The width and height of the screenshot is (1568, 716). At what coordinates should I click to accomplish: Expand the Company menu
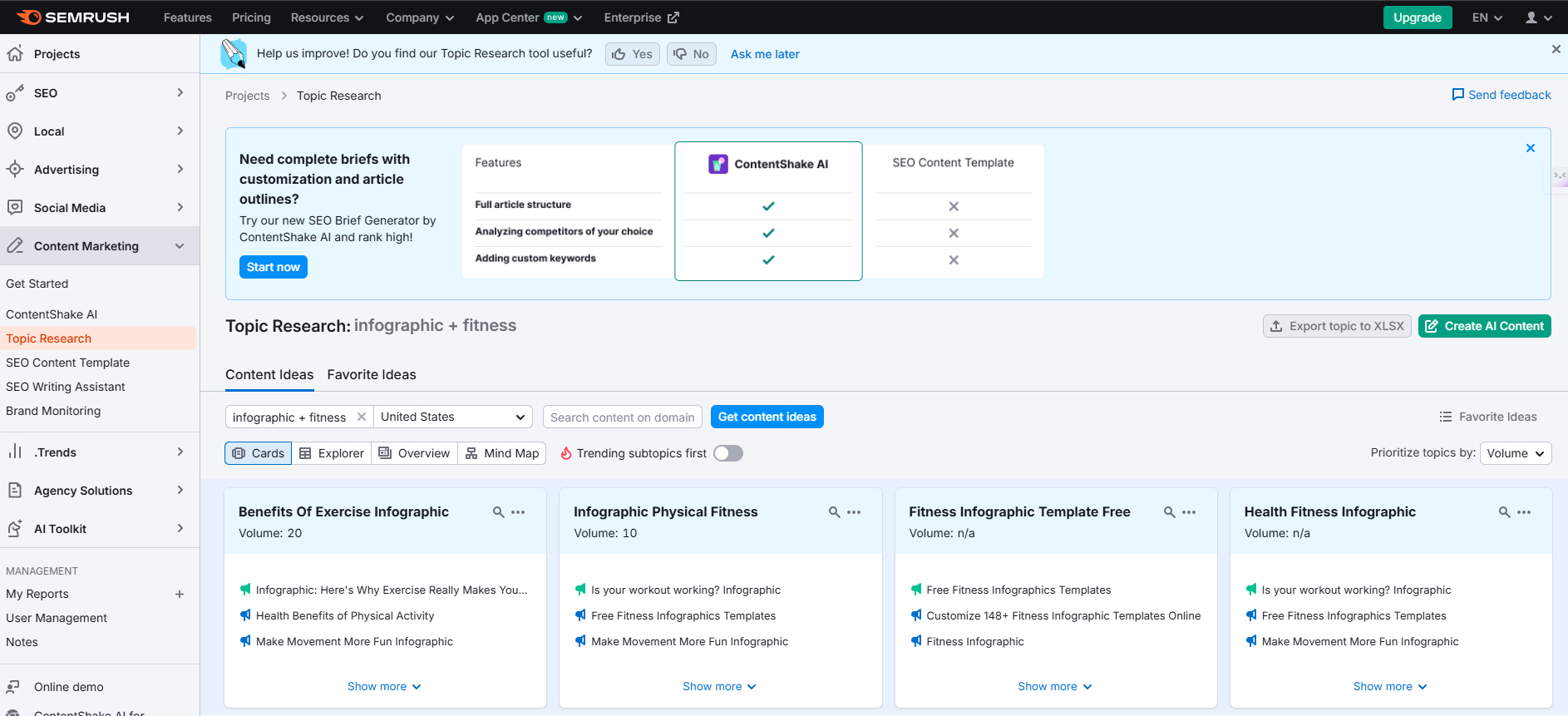(x=420, y=17)
